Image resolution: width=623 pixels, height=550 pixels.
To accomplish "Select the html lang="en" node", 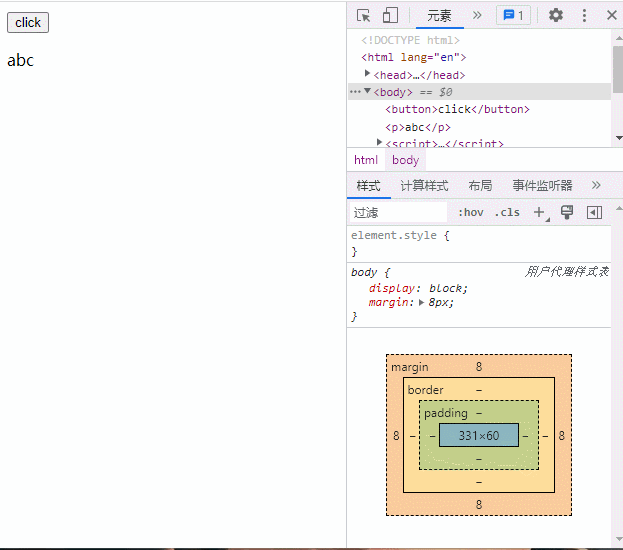I will click(413, 57).
